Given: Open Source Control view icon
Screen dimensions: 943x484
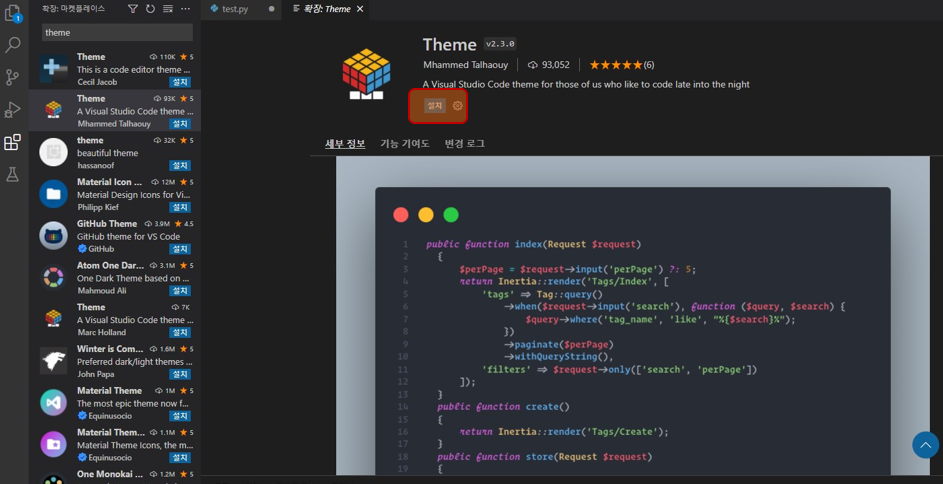Looking at the screenshot, I should pyautogui.click(x=13, y=78).
